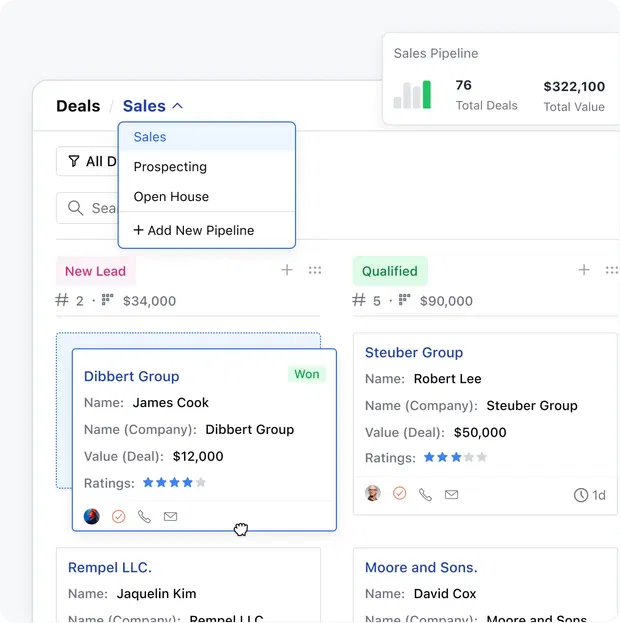Click the $12,000 deal value
The height and width of the screenshot is (623, 620).
(198, 456)
